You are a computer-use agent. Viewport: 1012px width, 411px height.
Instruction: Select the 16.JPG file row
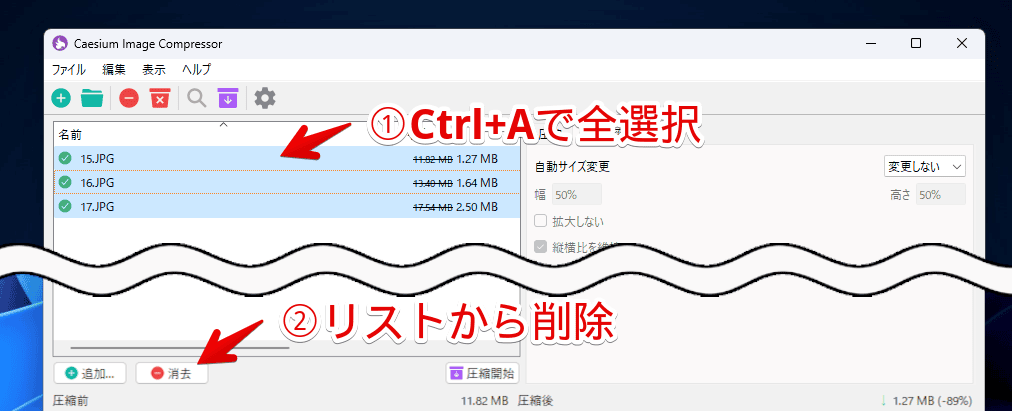tap(287, 183)
